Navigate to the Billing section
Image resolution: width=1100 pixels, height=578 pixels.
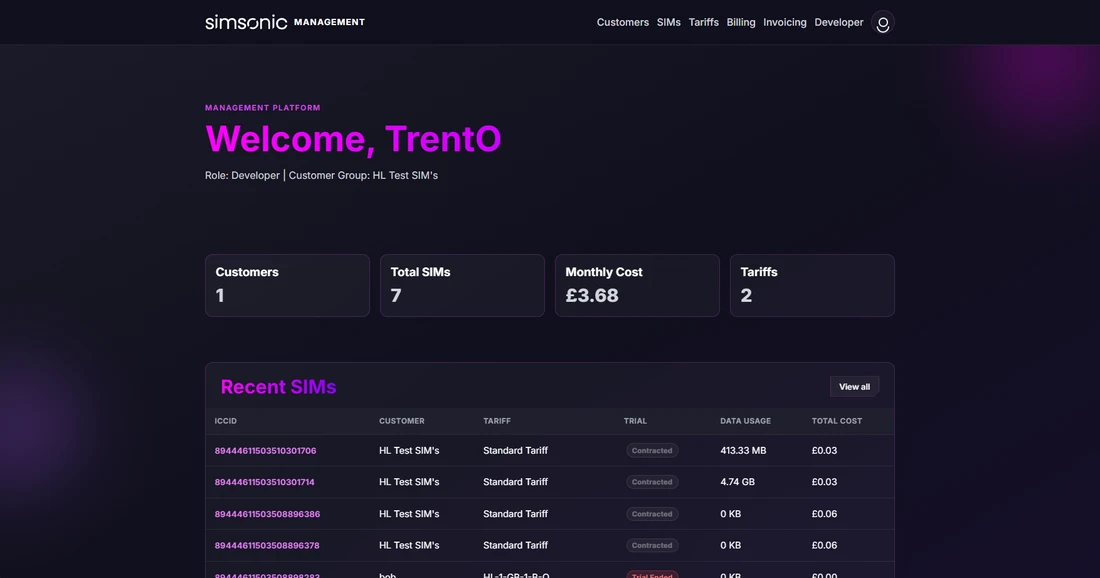[x=741, y=22]
